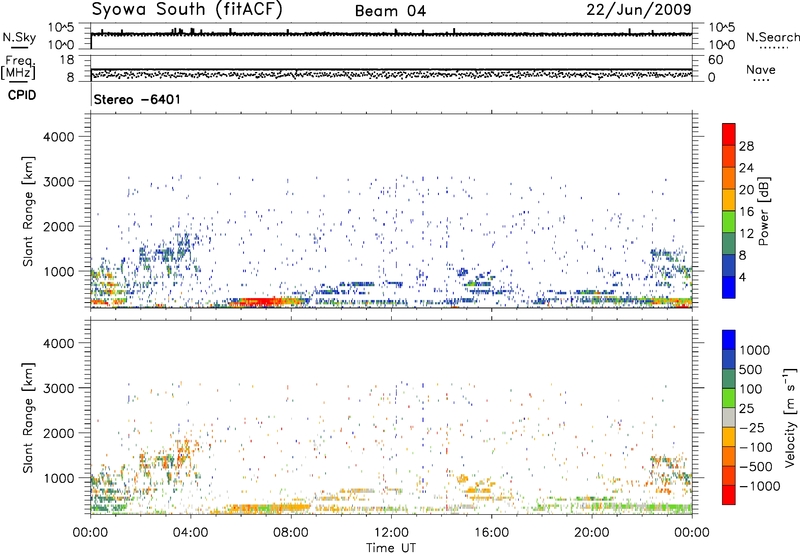Click the "4" tick on the Power colorbar

pyautogui.click(x=742, y=277)
